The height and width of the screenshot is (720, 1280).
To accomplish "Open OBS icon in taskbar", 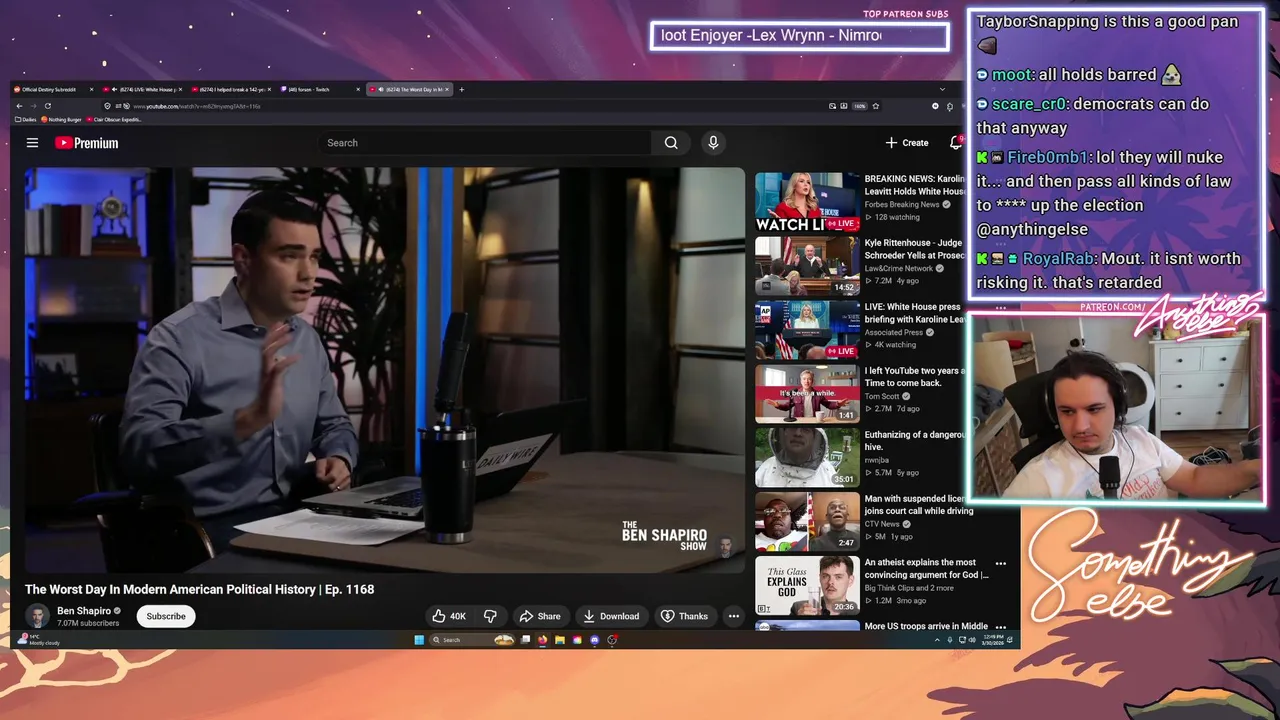I will 611,640.
